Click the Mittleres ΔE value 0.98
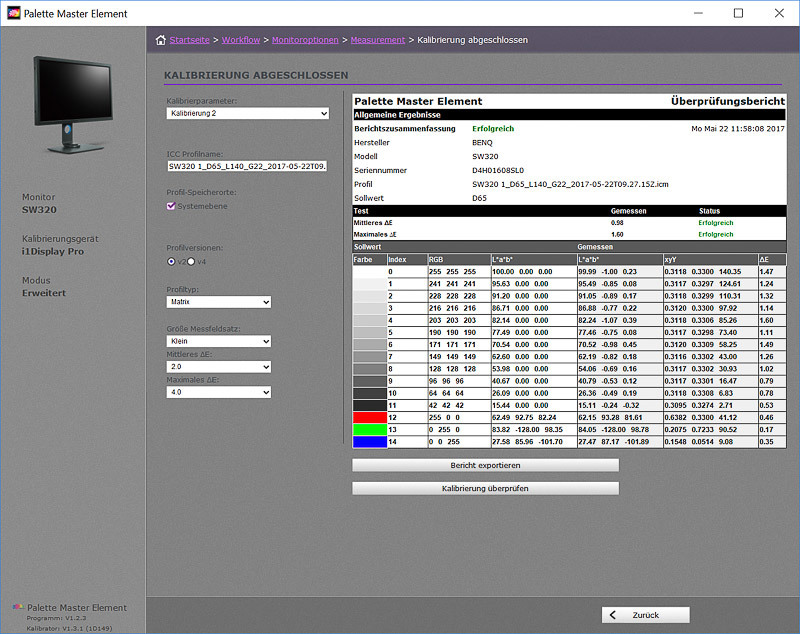This screenshot has height=634, width=800. pyautogui.click(x=617, y=223)
